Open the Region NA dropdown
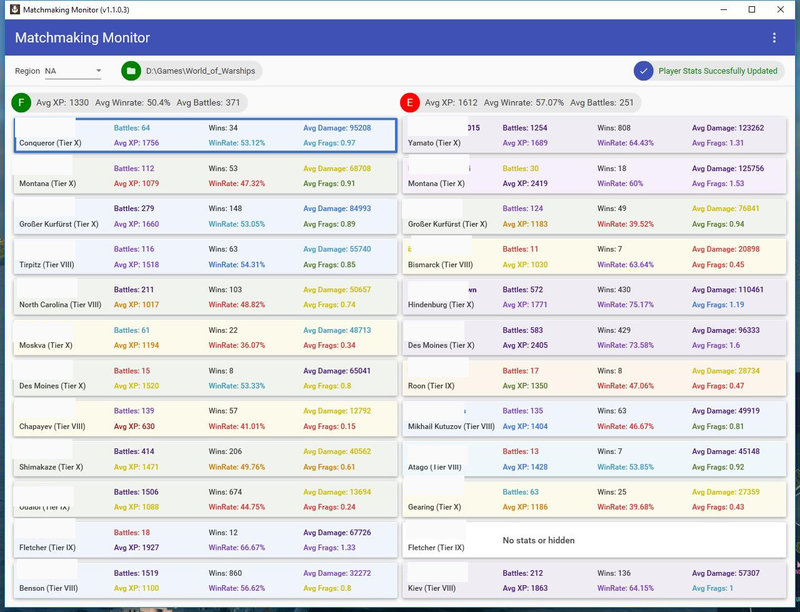This screenshot has width=800, height=612. (73, 71)
